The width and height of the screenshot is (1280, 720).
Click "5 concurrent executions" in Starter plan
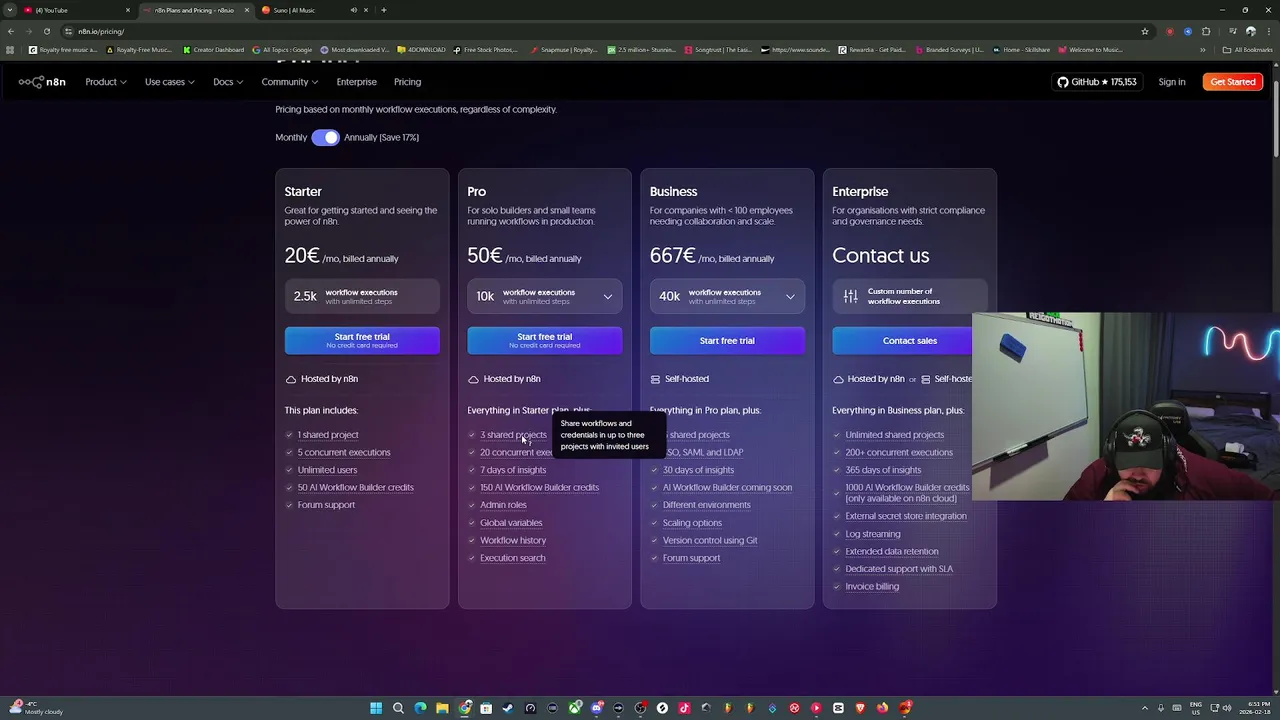(x=344, y=452)
